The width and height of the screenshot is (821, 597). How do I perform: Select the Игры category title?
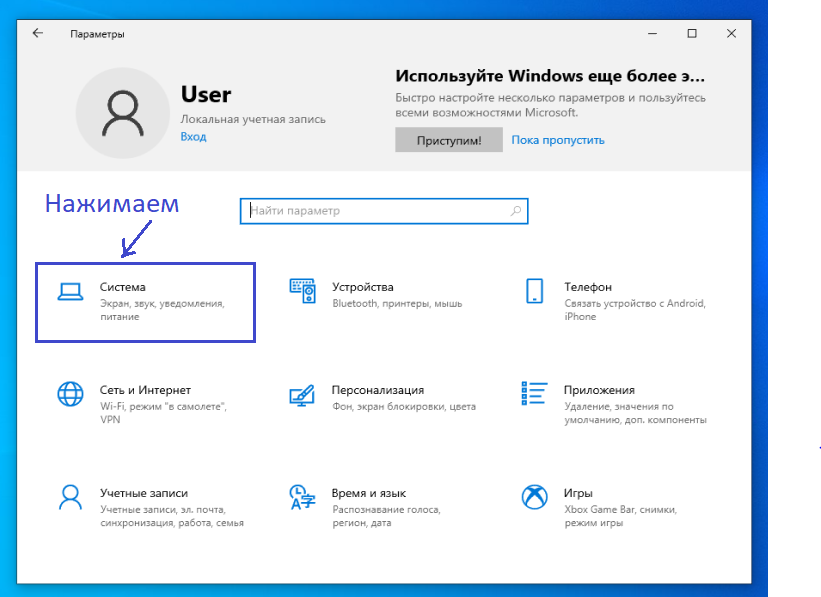click(x=578, y=493)
